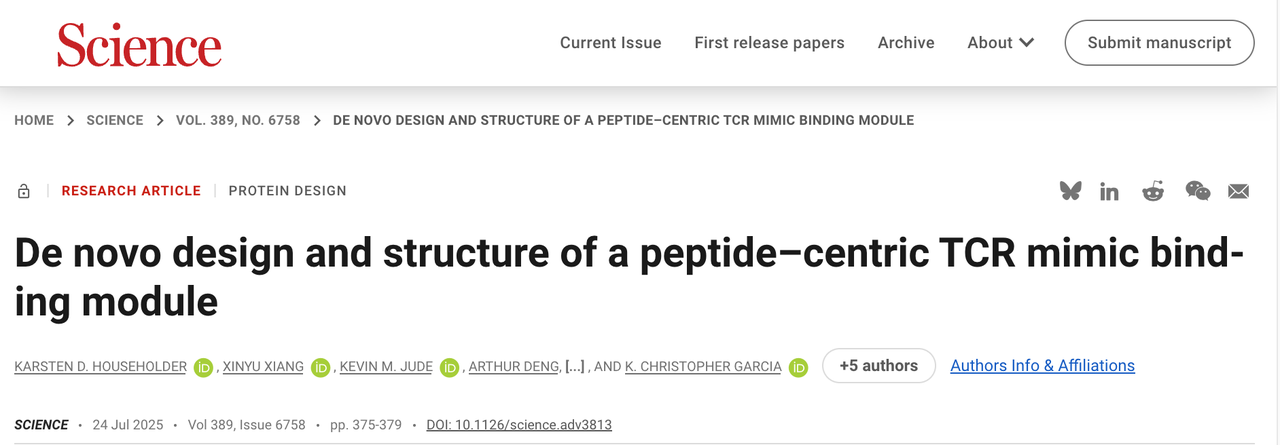Share article by email
The height and width of the screenshot is (445, 1280).
(x=1239, y=191)
